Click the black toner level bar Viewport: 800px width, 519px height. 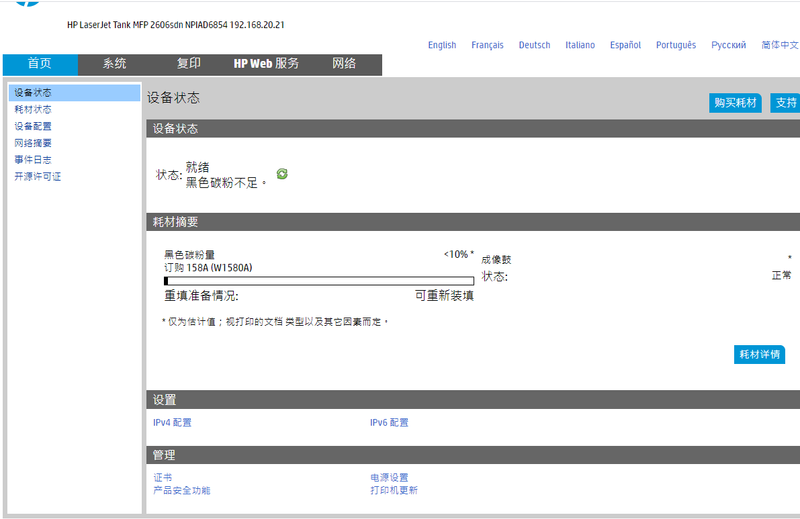[319, 281]
